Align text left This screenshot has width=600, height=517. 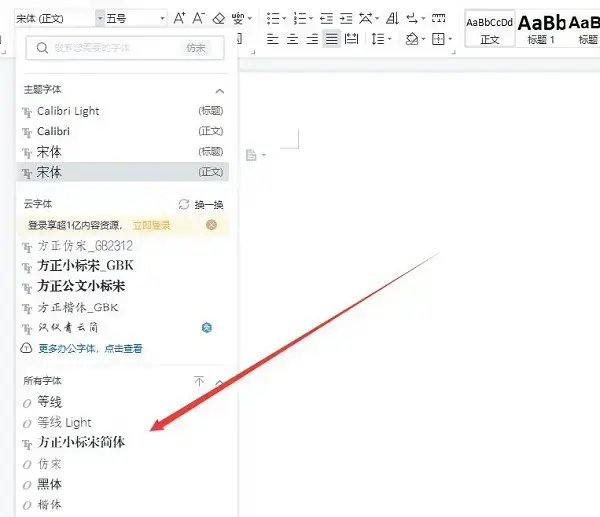(272, 39)
